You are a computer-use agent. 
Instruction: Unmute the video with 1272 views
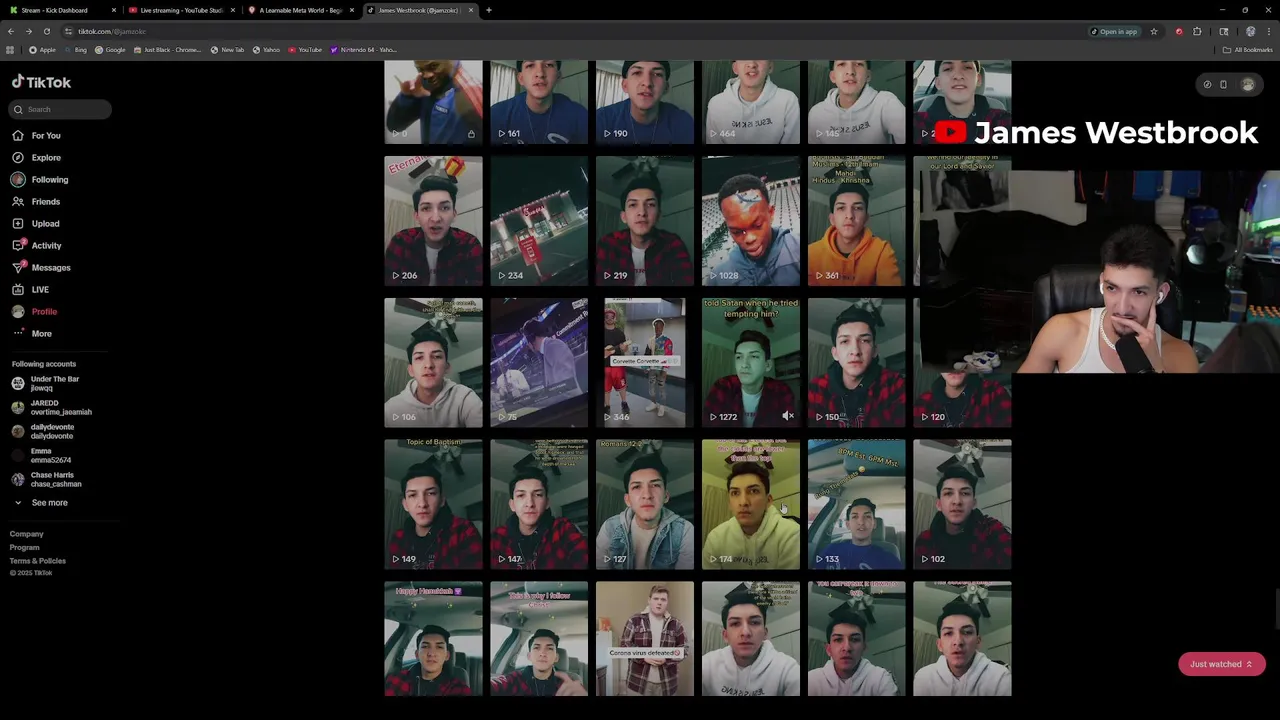pos(788,416)
